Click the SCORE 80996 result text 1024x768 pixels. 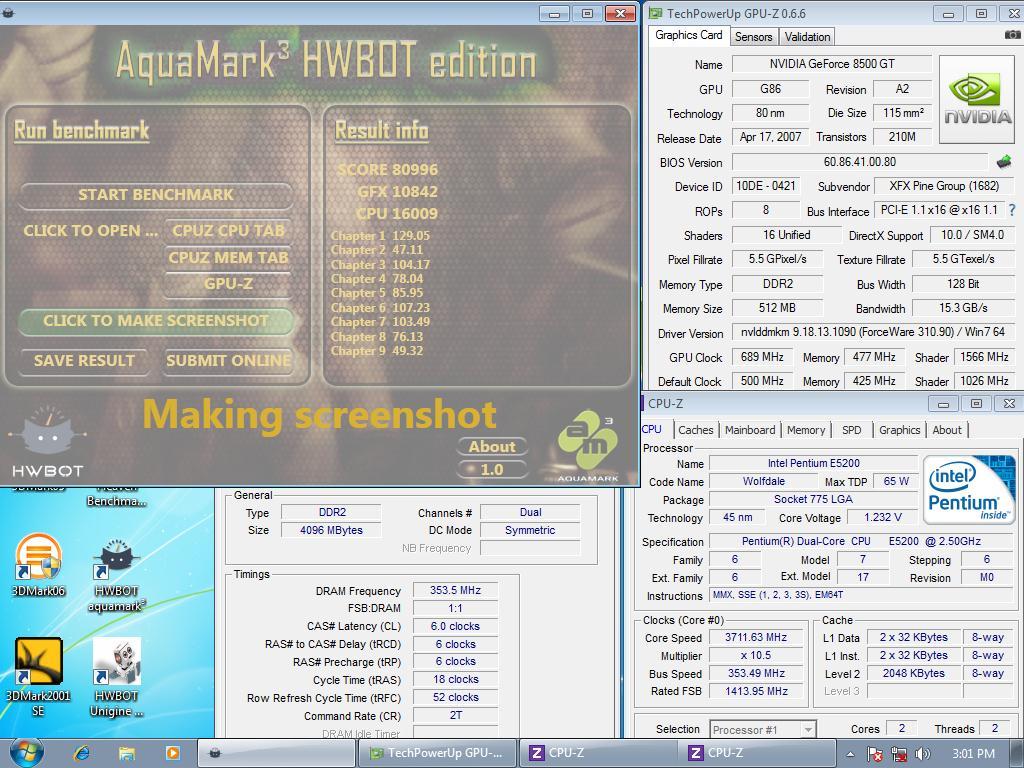coord(387,170)
